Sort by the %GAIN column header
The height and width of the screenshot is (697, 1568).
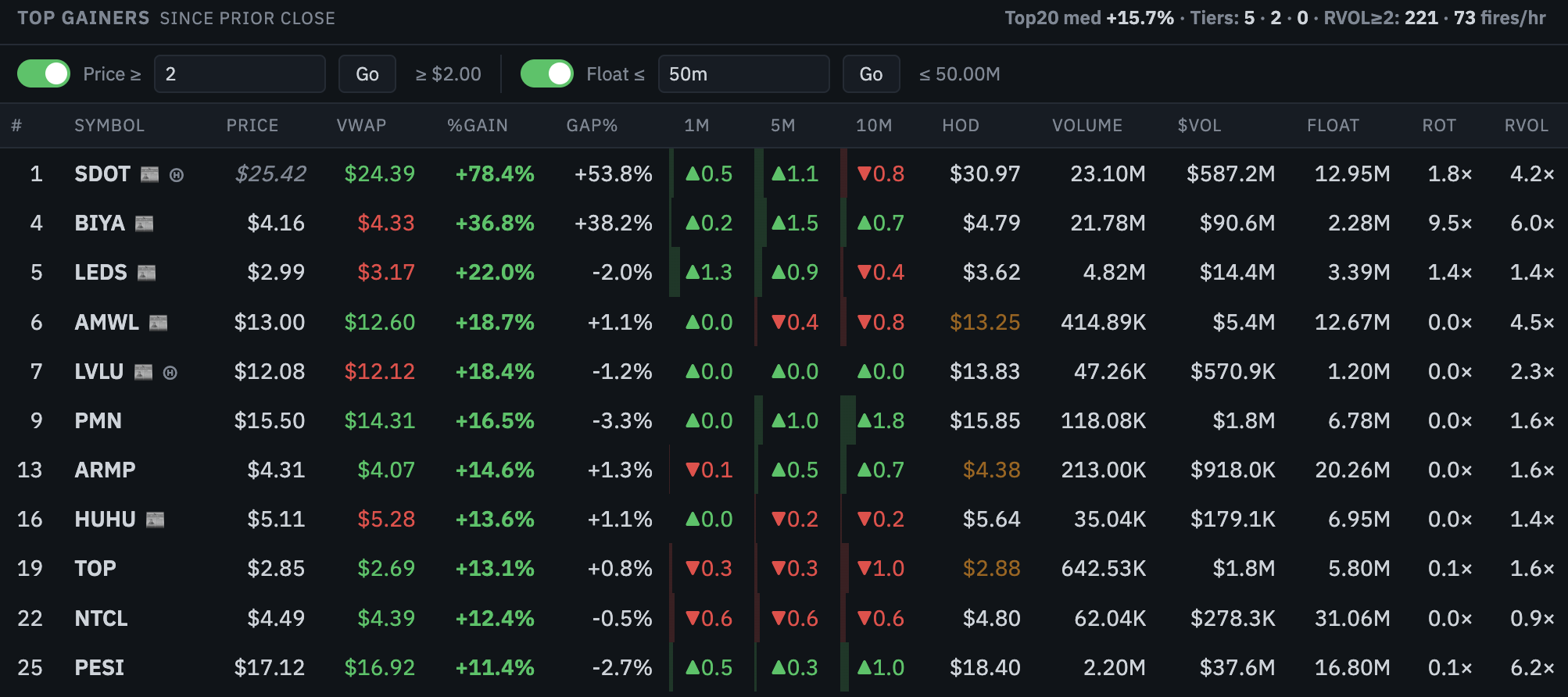(478, 126)
